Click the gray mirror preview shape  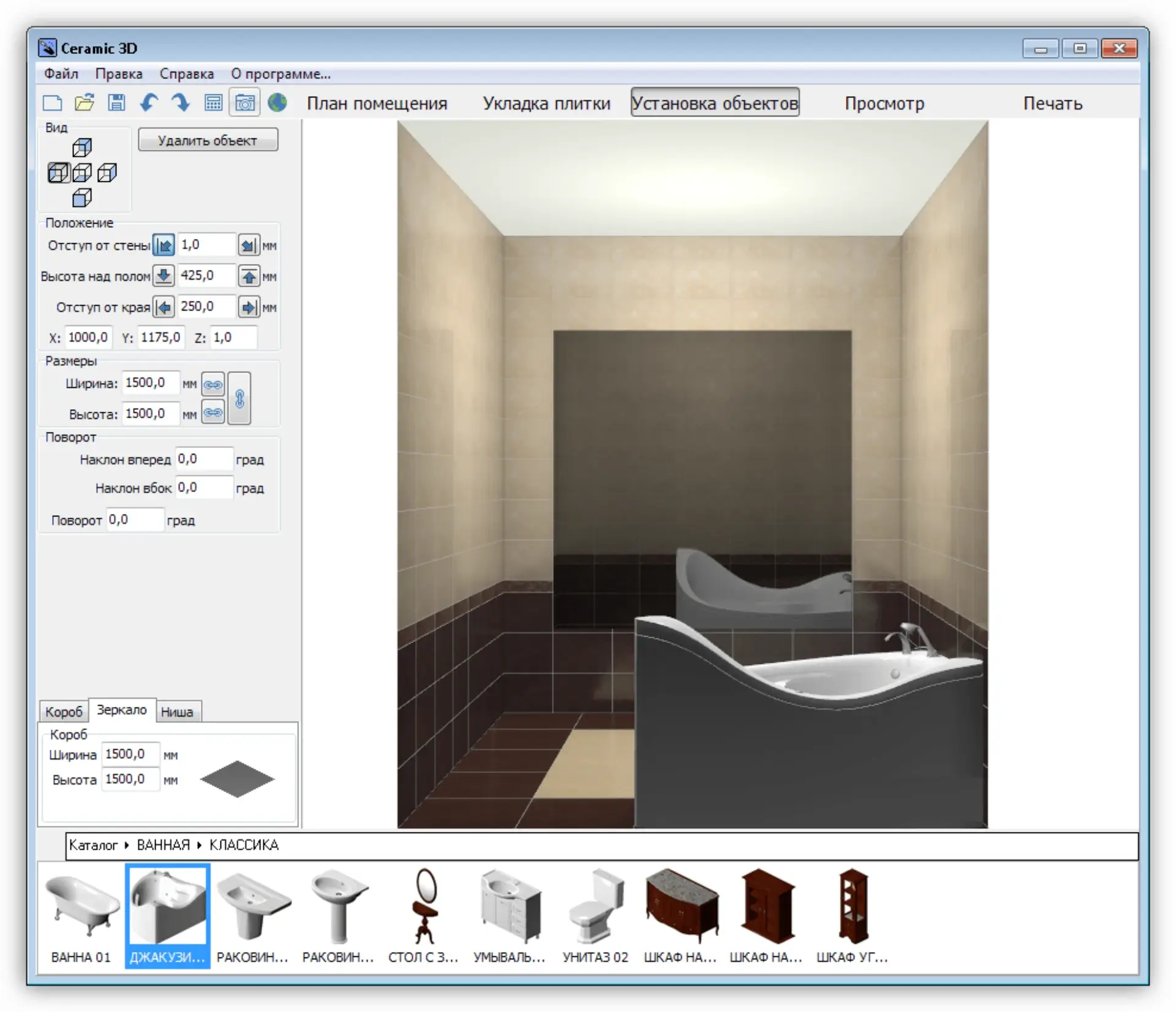coord(237,779)
